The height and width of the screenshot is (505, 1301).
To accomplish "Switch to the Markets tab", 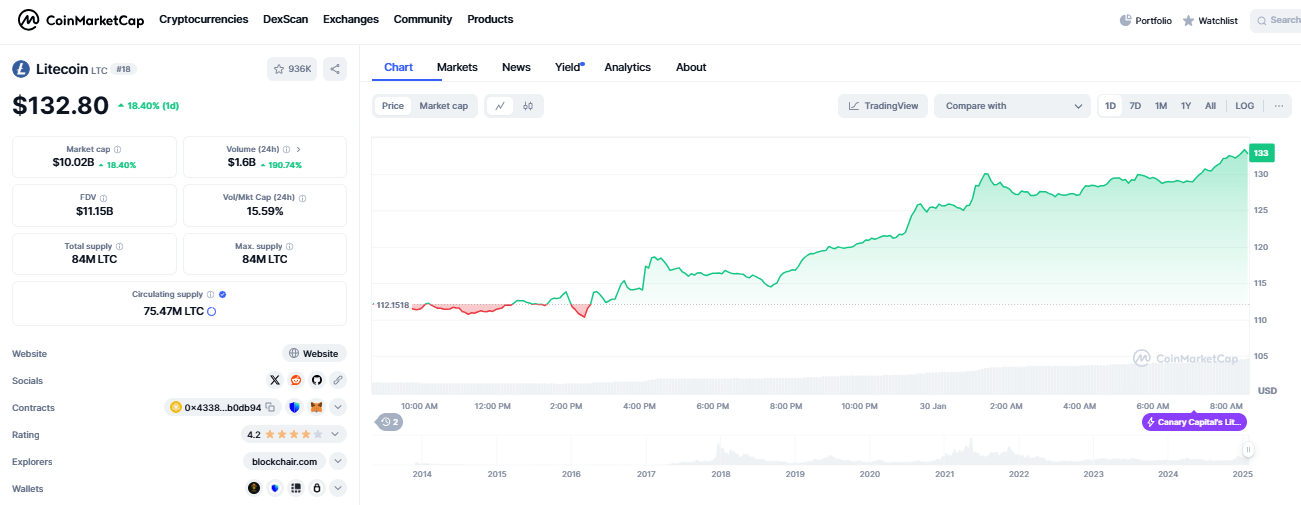I will tap(457, 67).
